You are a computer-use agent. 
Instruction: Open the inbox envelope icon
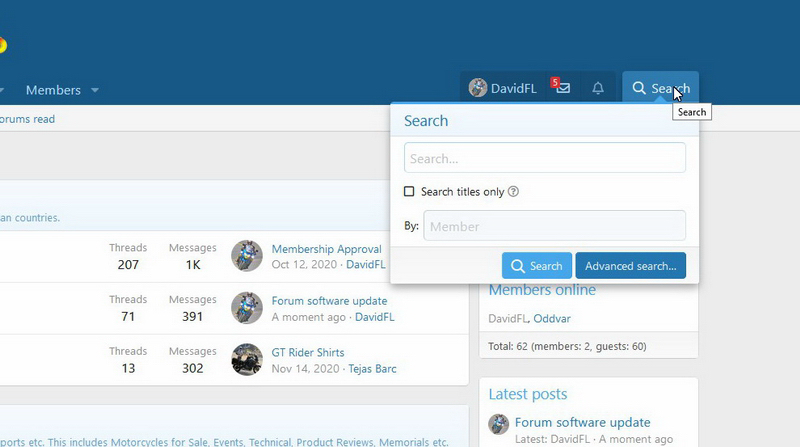pyautogui.click(x=563, y=88)
